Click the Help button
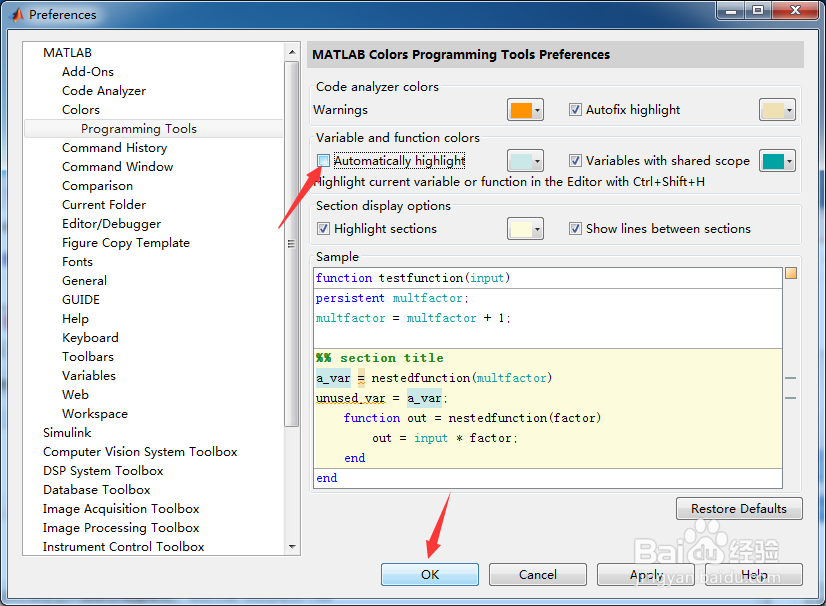The height and width of the screenshot is (606, 826). 754,574
